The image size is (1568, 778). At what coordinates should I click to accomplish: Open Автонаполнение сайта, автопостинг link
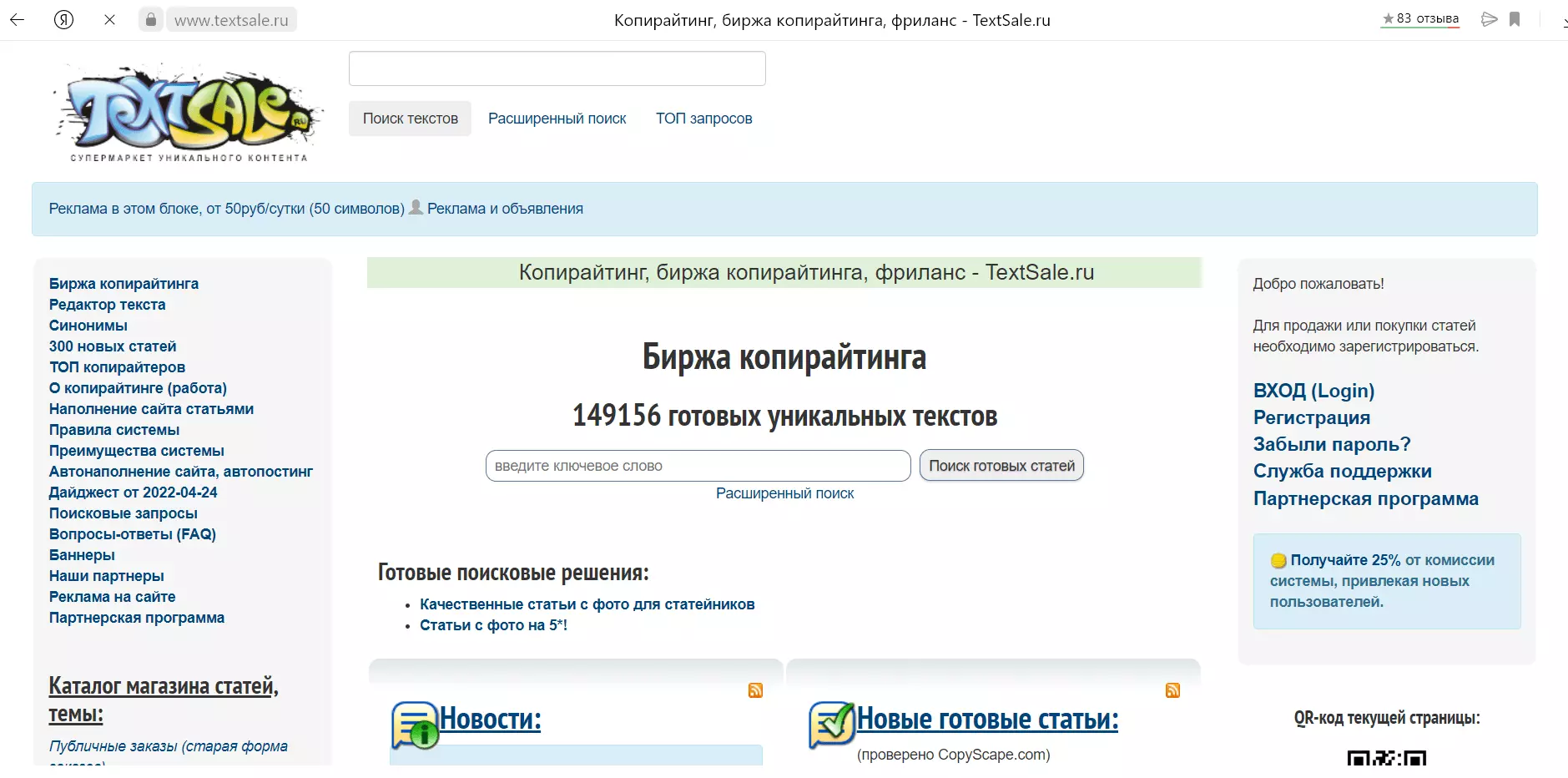pos(181,472)
